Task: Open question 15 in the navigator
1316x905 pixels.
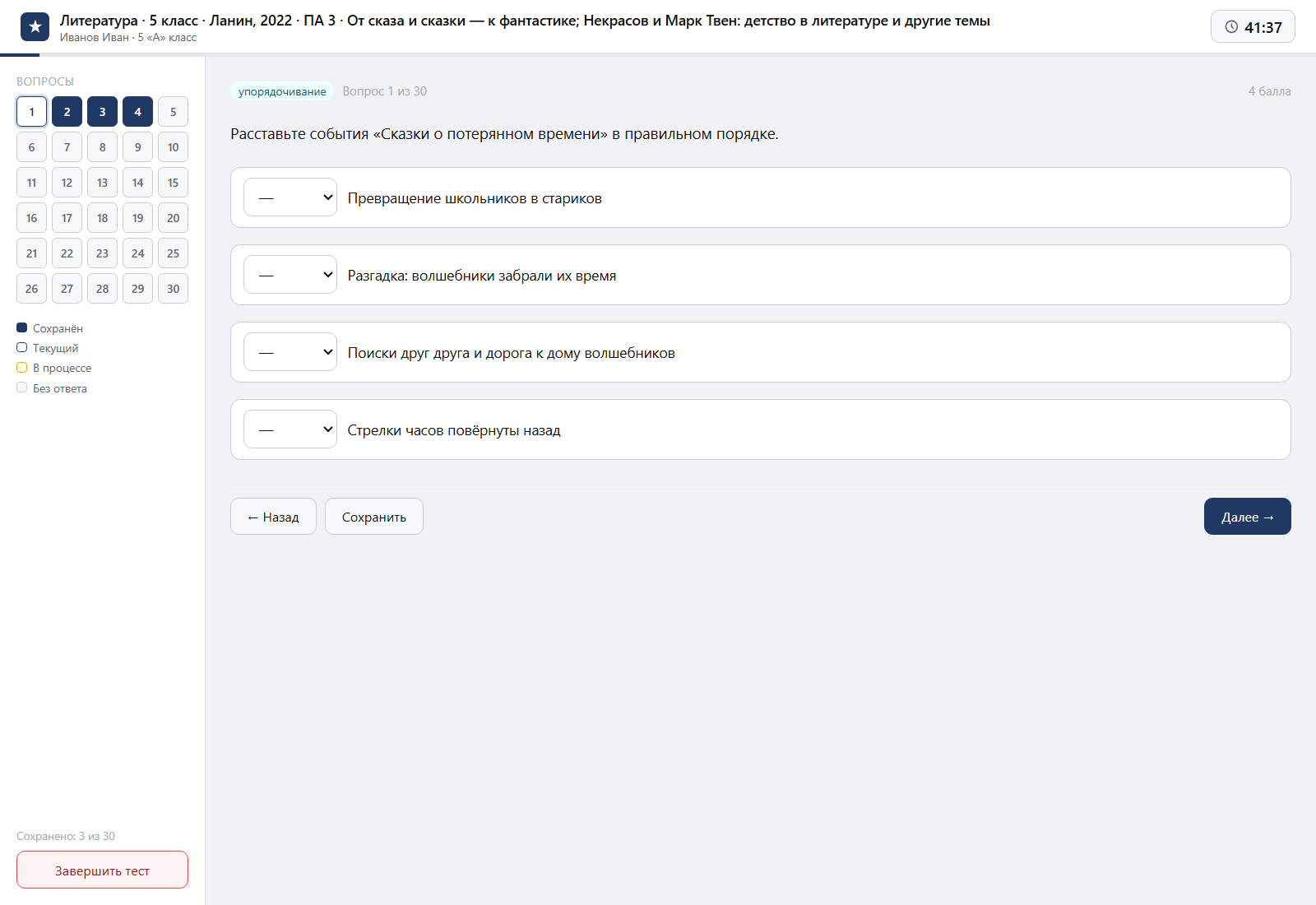Action: [173, 183]
